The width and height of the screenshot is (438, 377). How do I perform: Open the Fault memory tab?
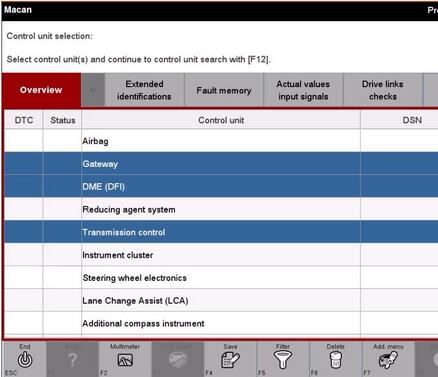pos(224,90)
